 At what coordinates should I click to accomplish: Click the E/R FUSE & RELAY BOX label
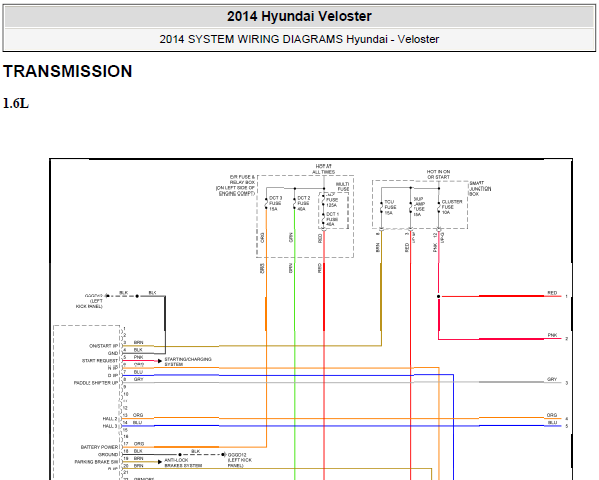coord(236,185)
